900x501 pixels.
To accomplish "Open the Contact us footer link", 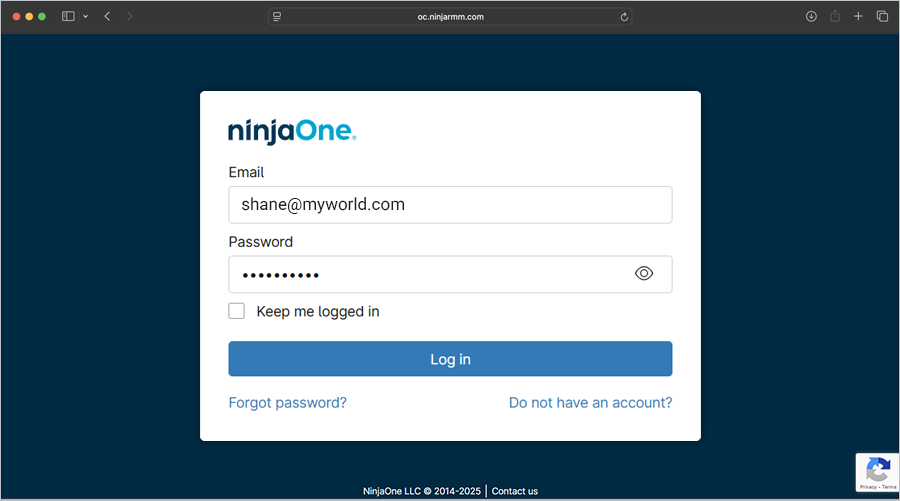I will 515,491.
